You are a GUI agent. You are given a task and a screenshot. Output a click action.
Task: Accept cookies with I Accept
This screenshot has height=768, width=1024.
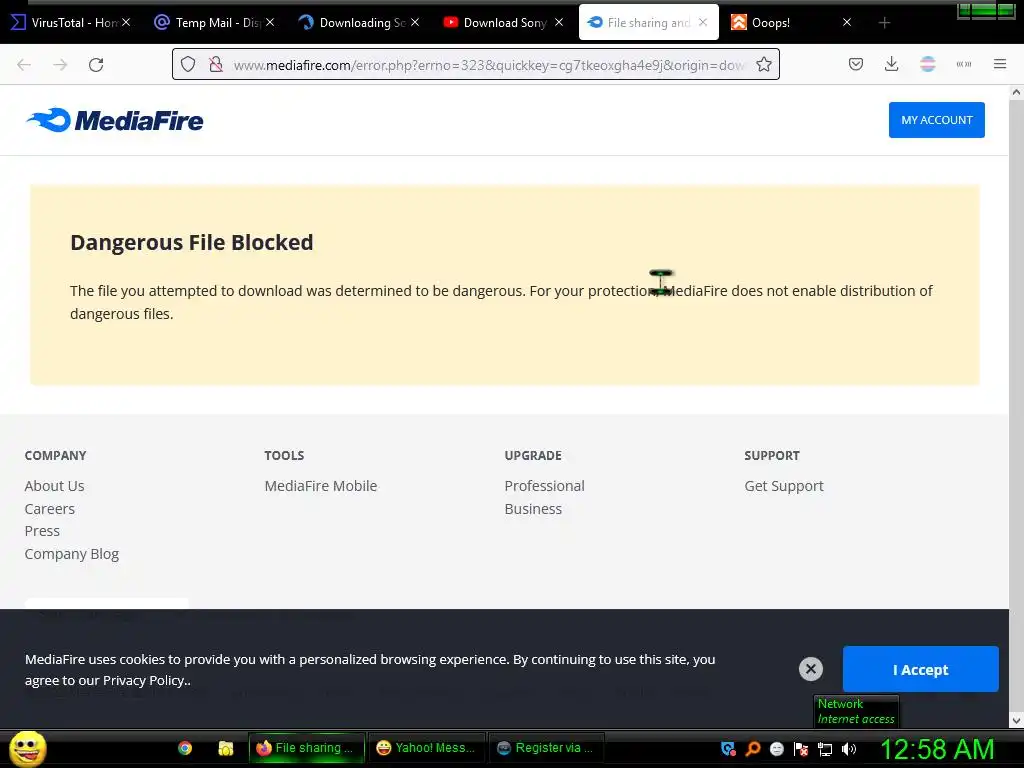pyautogui.click(x=920, y=669)
